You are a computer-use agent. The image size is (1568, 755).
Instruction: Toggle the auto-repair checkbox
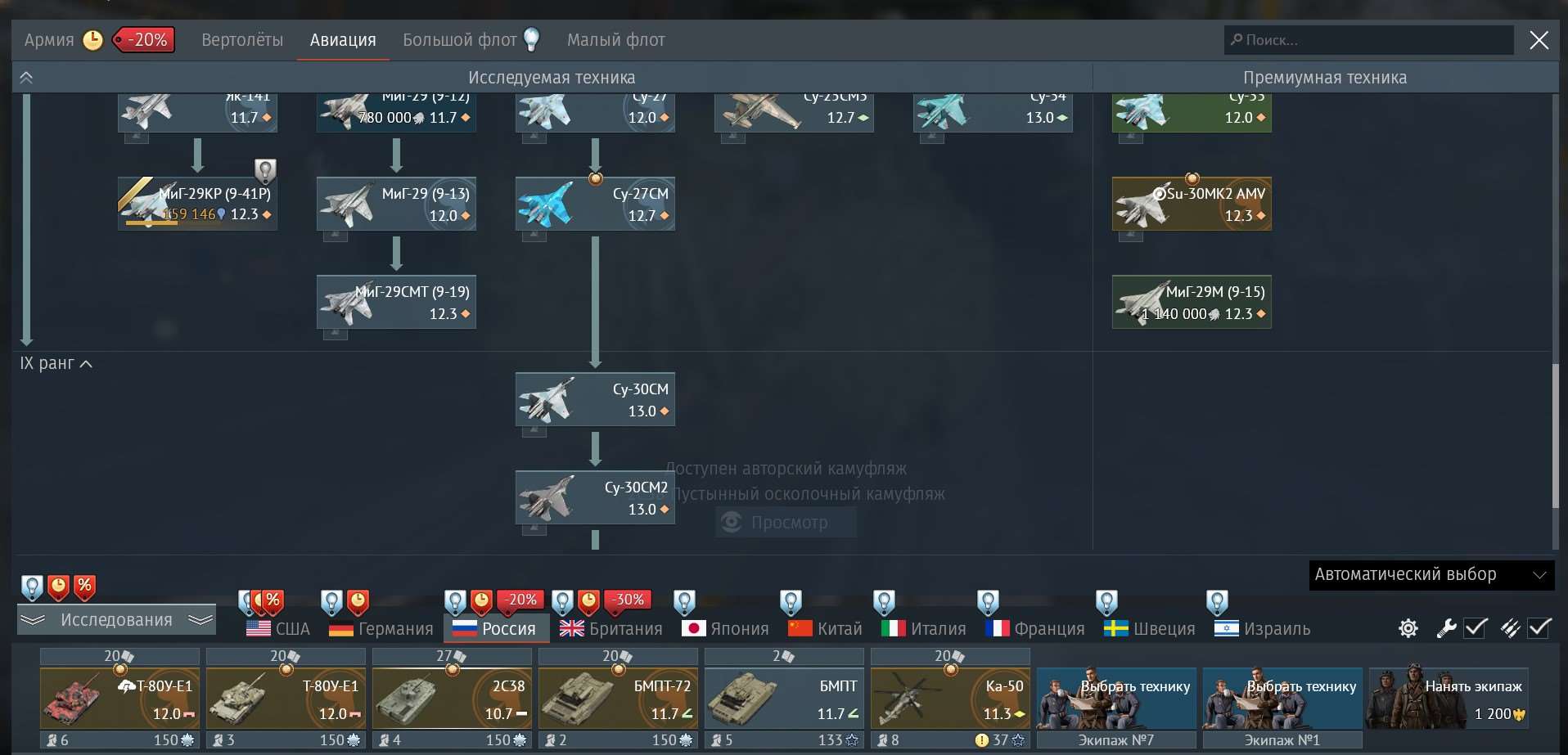(1476, 627)
